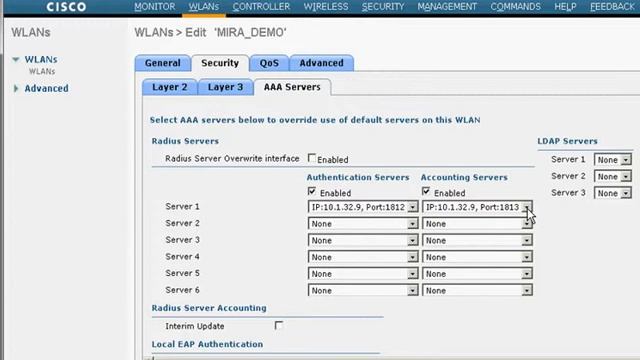This screenshot has height=360, width=640.
Task: Click the 'Radius Servers' heading
Action: 185,141
